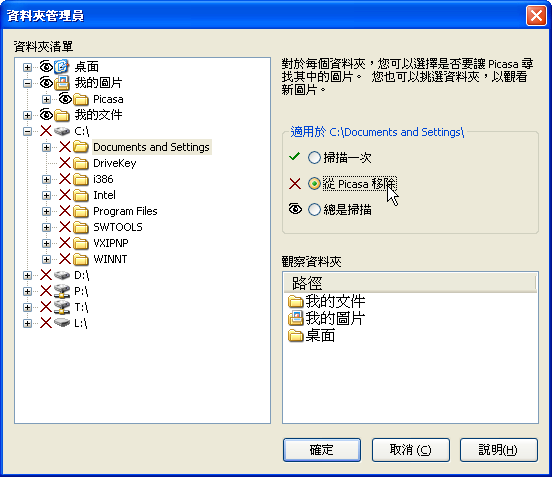Click the desktop icon next to 桌面
This screenshot has height=477, width=552.
click(61, 67)
